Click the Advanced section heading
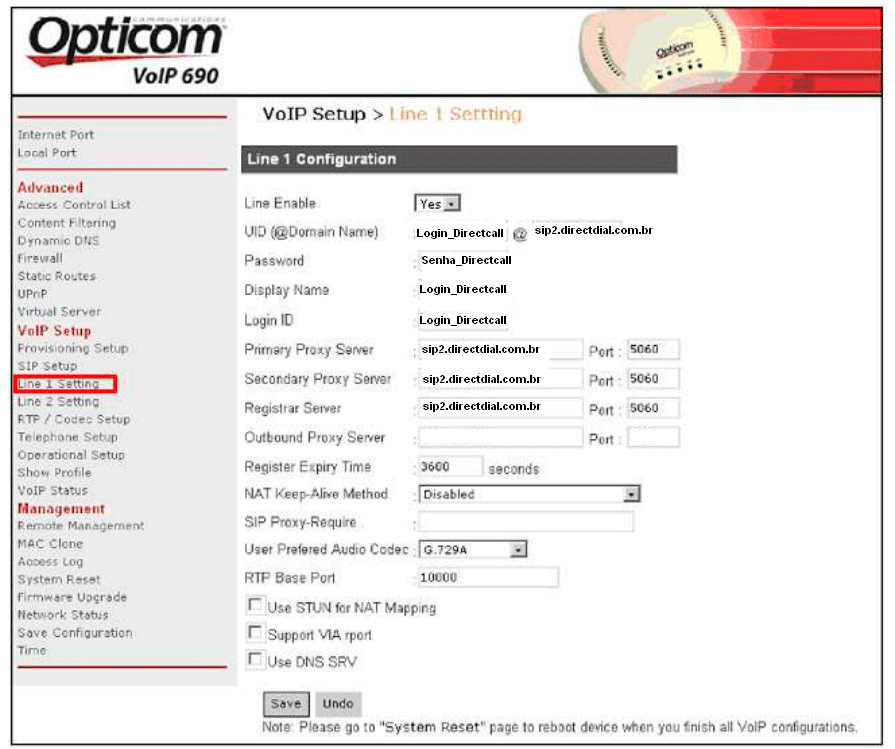The height and width of the screenshot is (749, 895). [50, 187]
